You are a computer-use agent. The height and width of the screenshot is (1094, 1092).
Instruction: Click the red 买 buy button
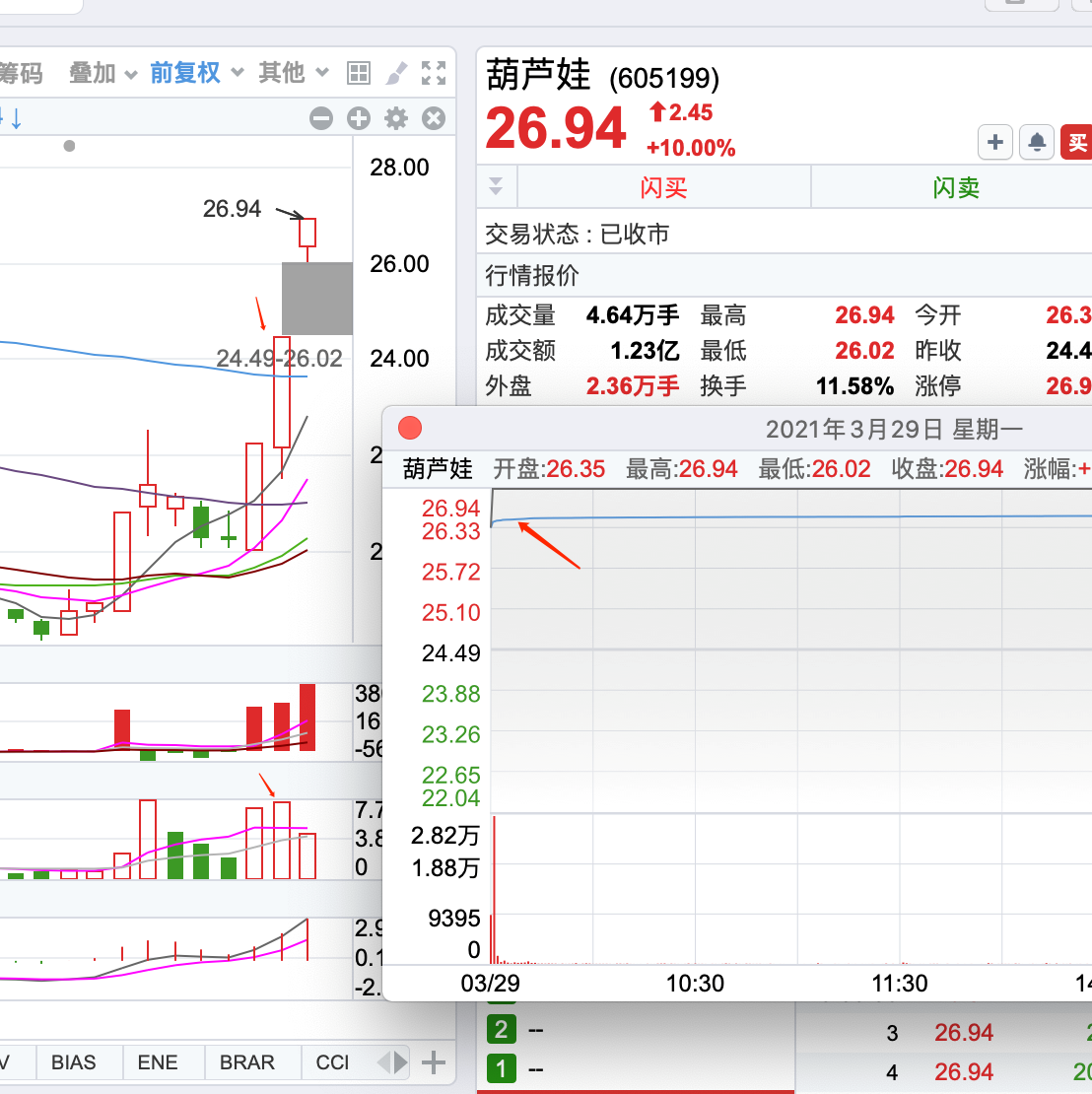coord(1076,142)
